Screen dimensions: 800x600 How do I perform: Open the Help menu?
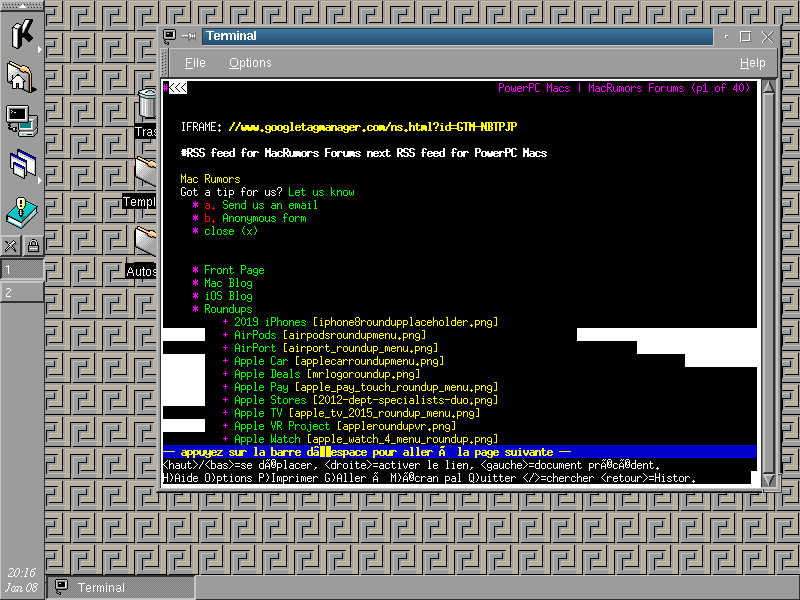[x=753, y=63]
